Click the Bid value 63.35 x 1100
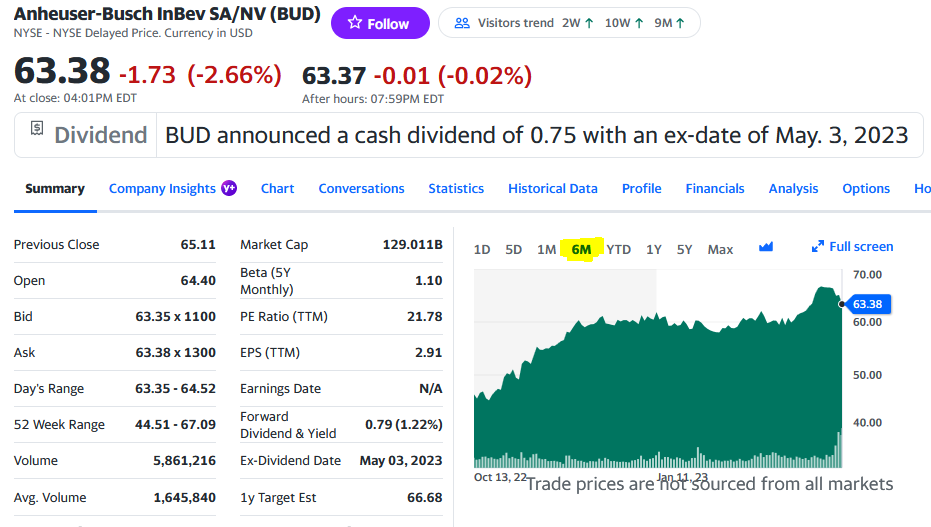Screen dimensions: 931x527 tap(175, 316)
